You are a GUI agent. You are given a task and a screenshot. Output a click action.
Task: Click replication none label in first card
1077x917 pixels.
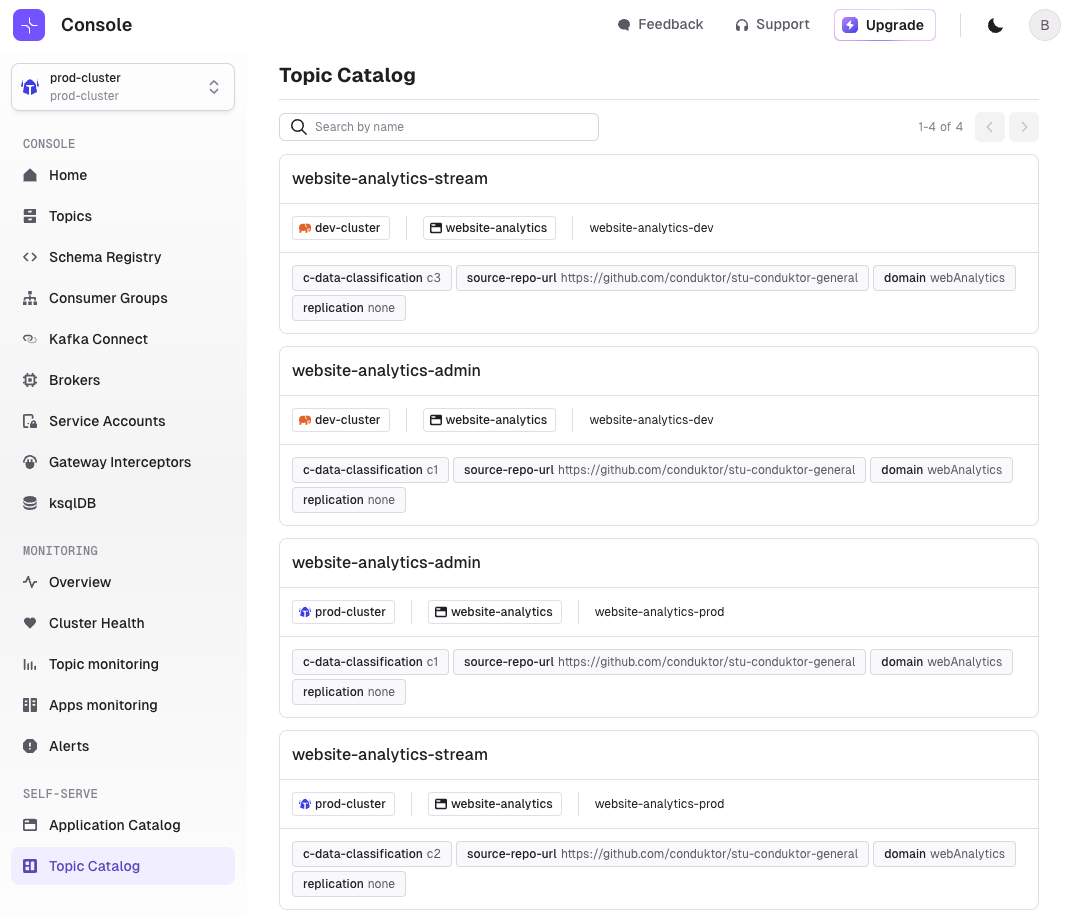tap(349, 308)
